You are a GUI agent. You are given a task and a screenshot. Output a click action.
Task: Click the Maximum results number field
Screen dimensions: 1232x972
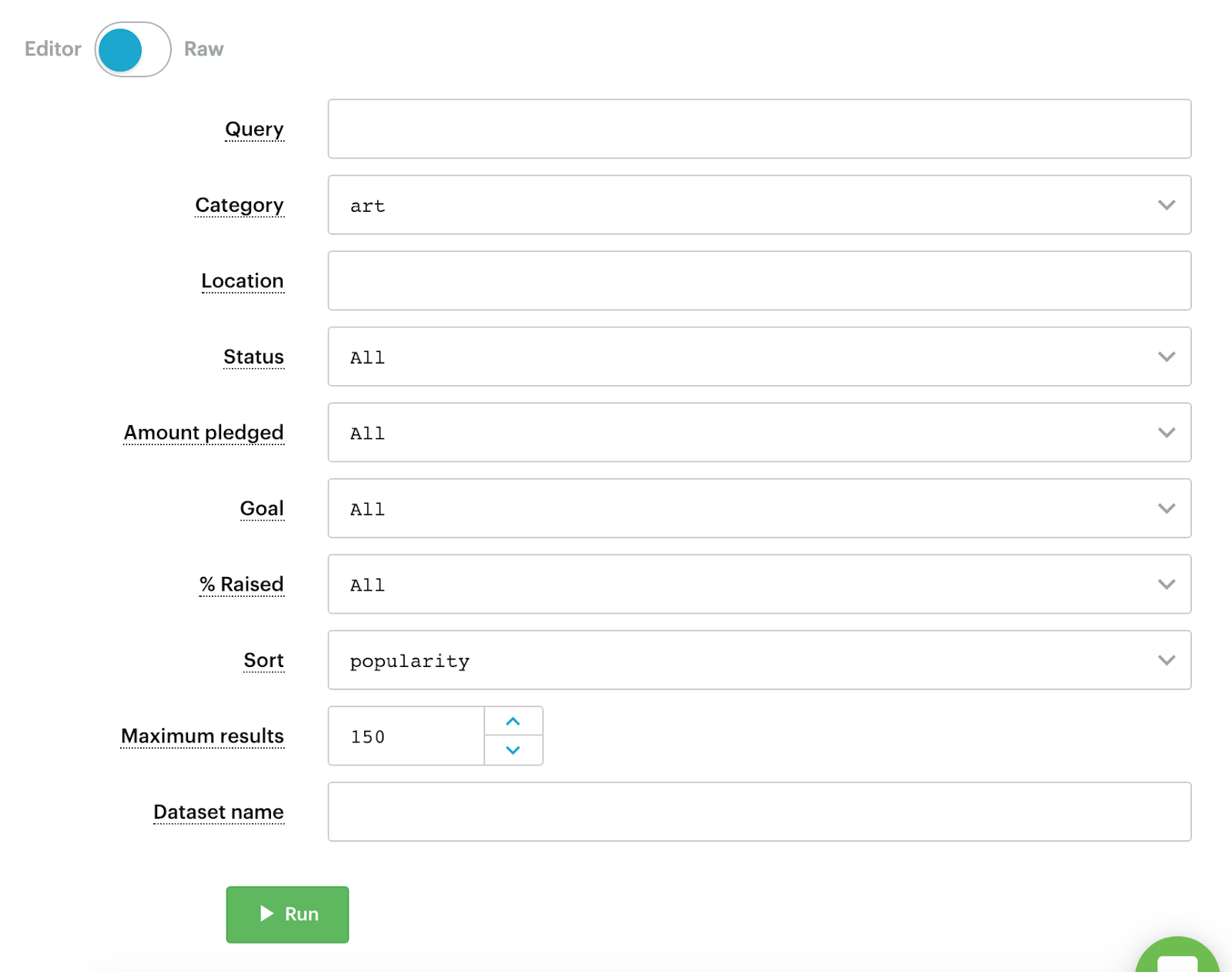pos(406,736)
